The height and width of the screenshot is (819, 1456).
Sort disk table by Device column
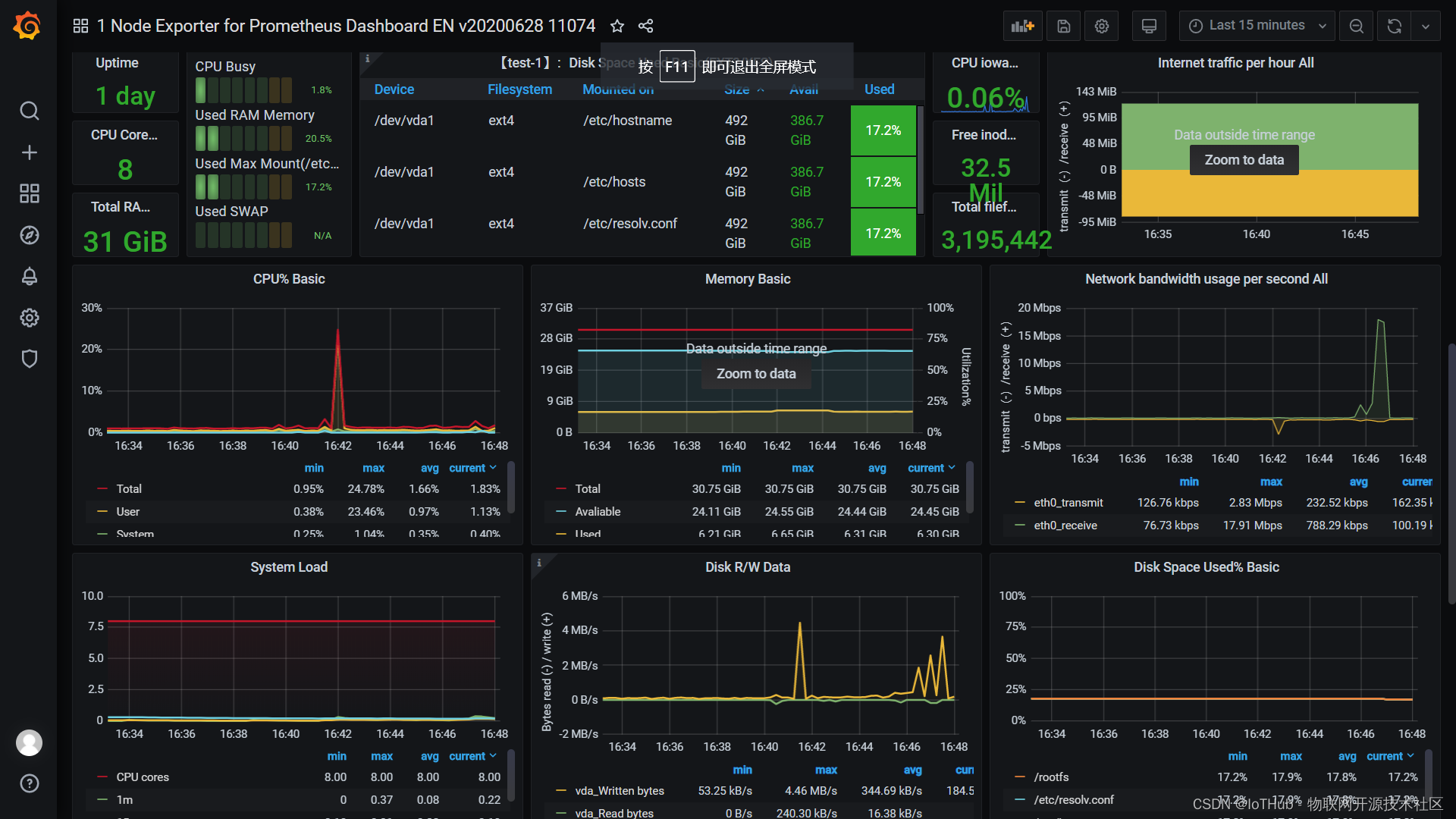pos(394,89)
